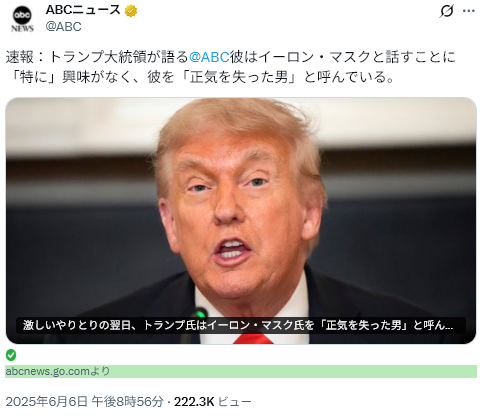
Task: Click the green checkmark icon below image
Action: (11, 355)
